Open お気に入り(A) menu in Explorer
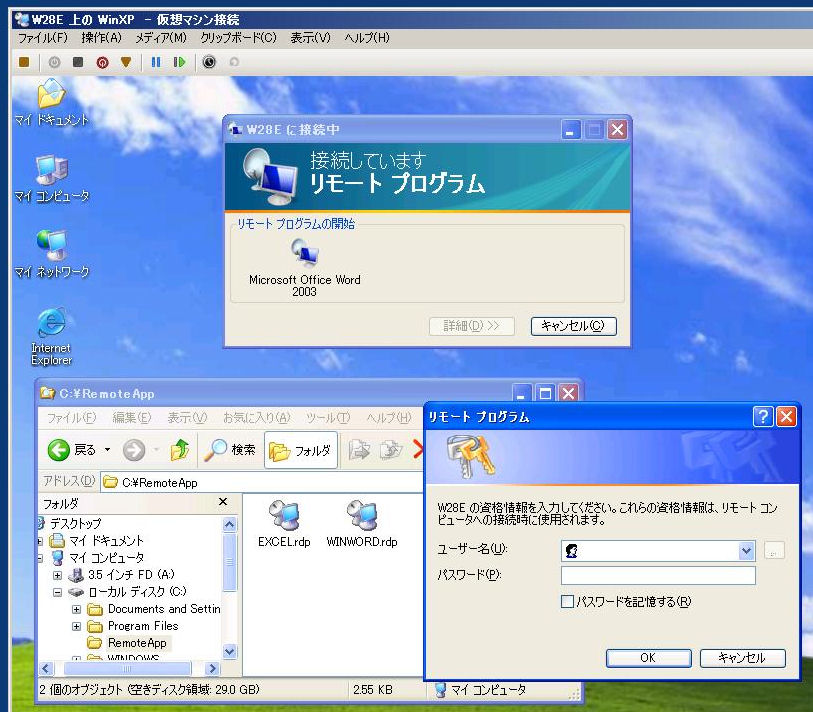Image resolution: width=813 pixels, height=712 pixels. (257, 417)
